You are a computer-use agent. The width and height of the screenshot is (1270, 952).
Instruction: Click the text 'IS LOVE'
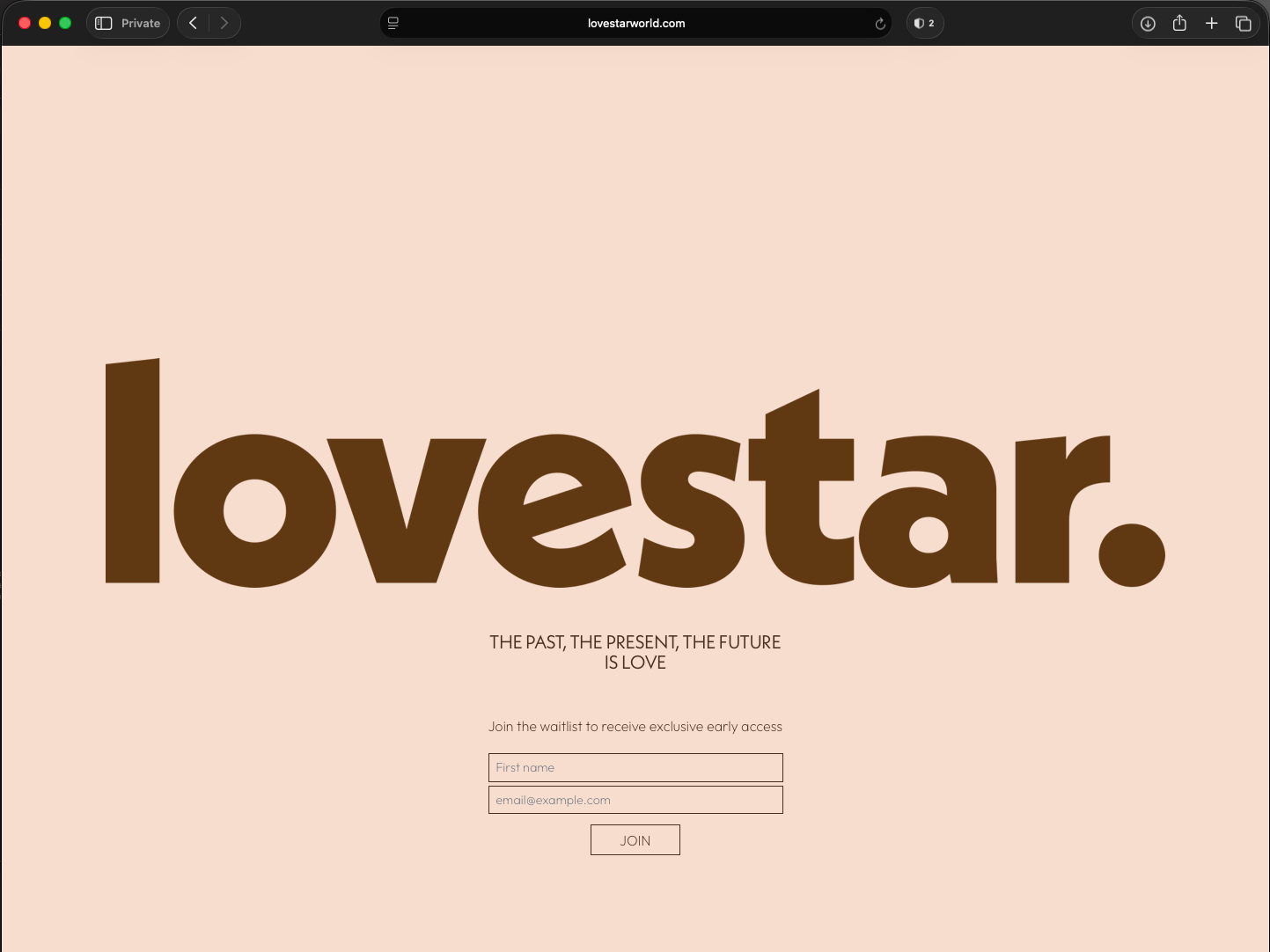tap(635, 663)
